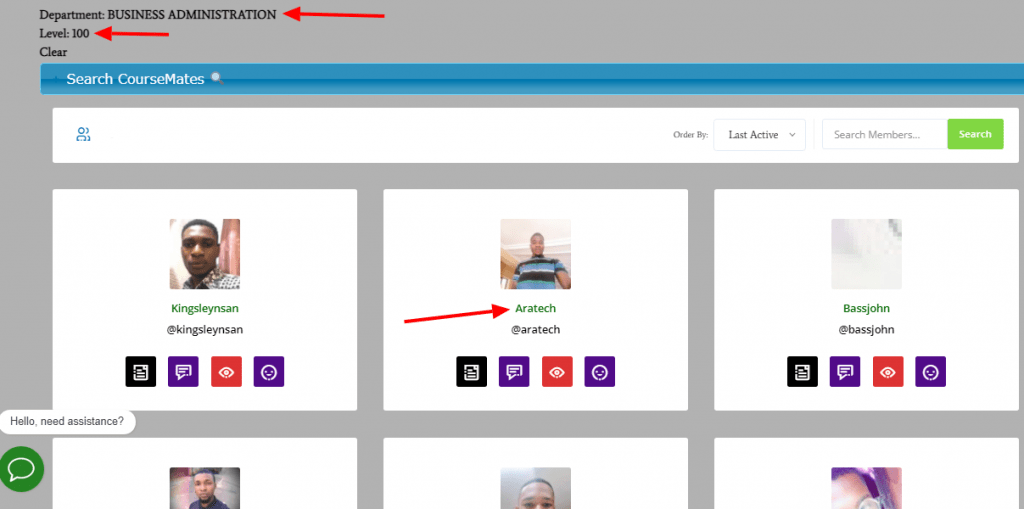Click magnifier icon in Search CourseMates bar
The width and height of the screenshot is (1024, 509).
tap(217, 79)
